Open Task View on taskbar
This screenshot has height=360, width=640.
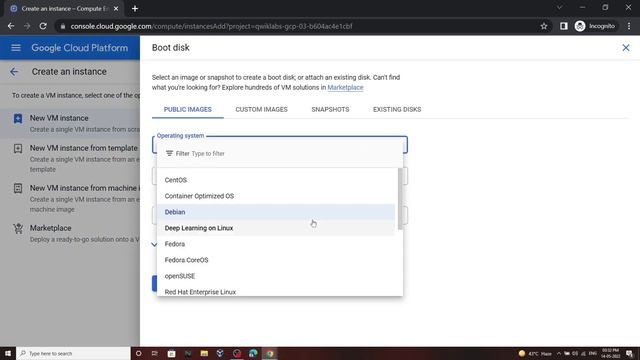(x=155, y=353)
